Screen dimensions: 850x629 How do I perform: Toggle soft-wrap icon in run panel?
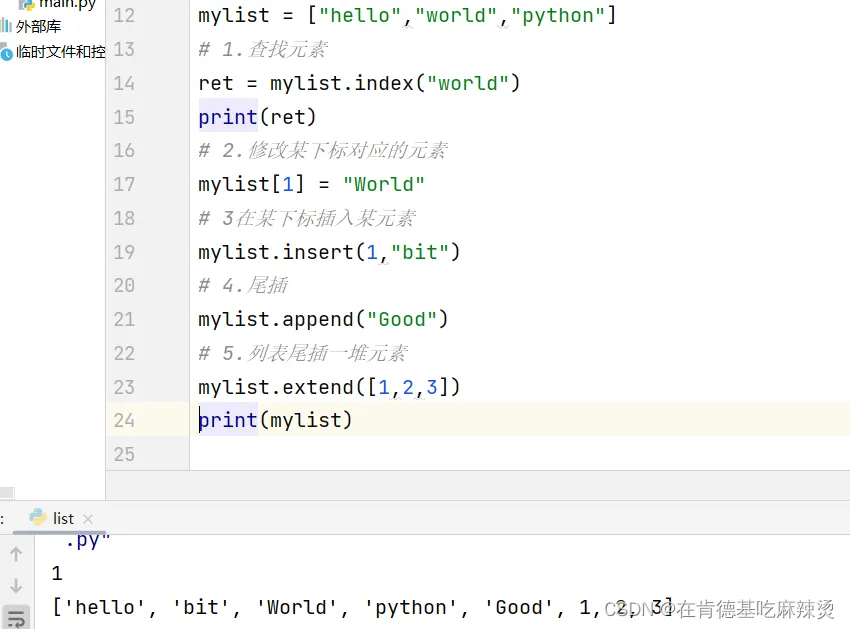pyautogui.click(x=16, y=618)
